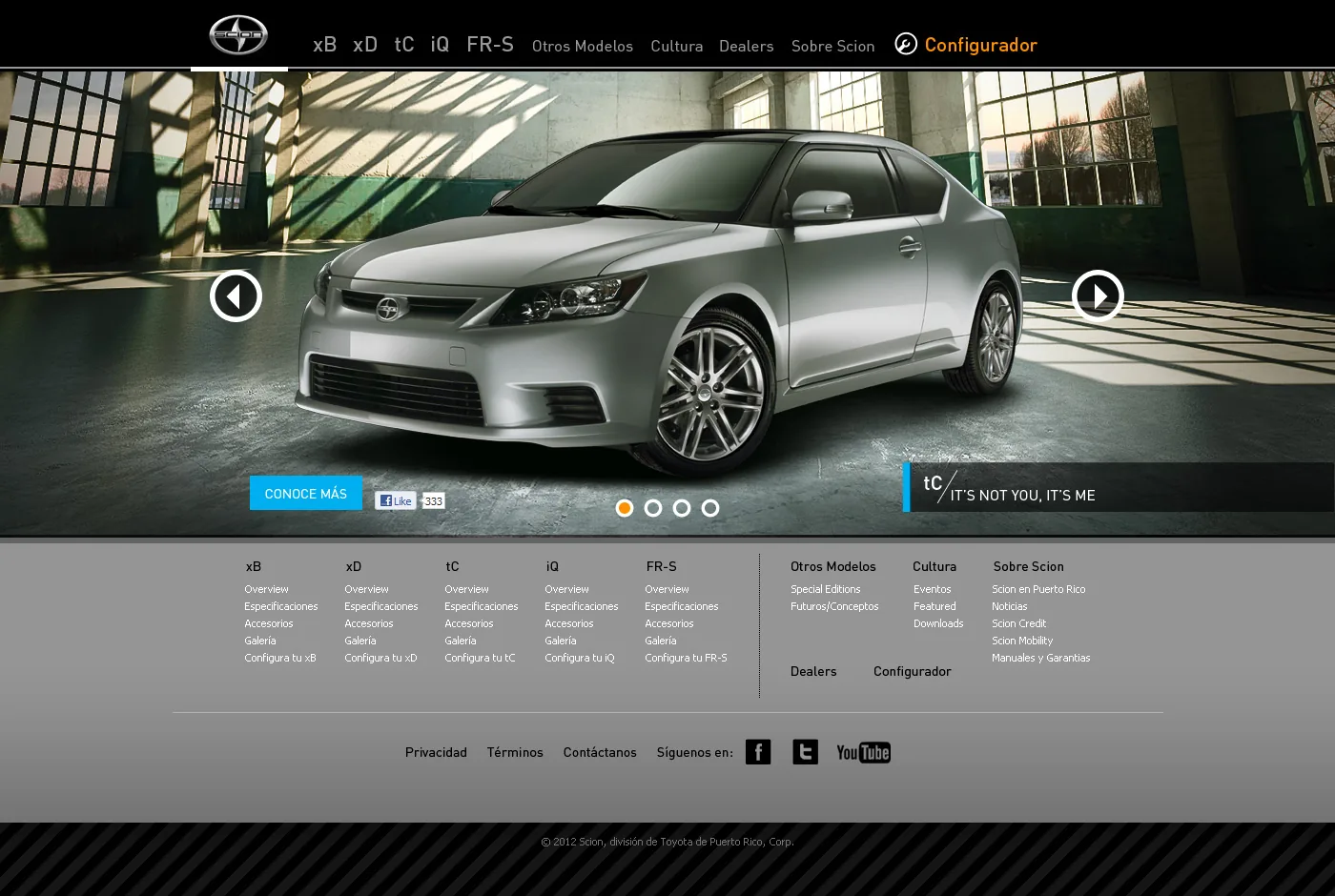
Task: Open Dealers in header navigation
Action: tap(747, 46)
